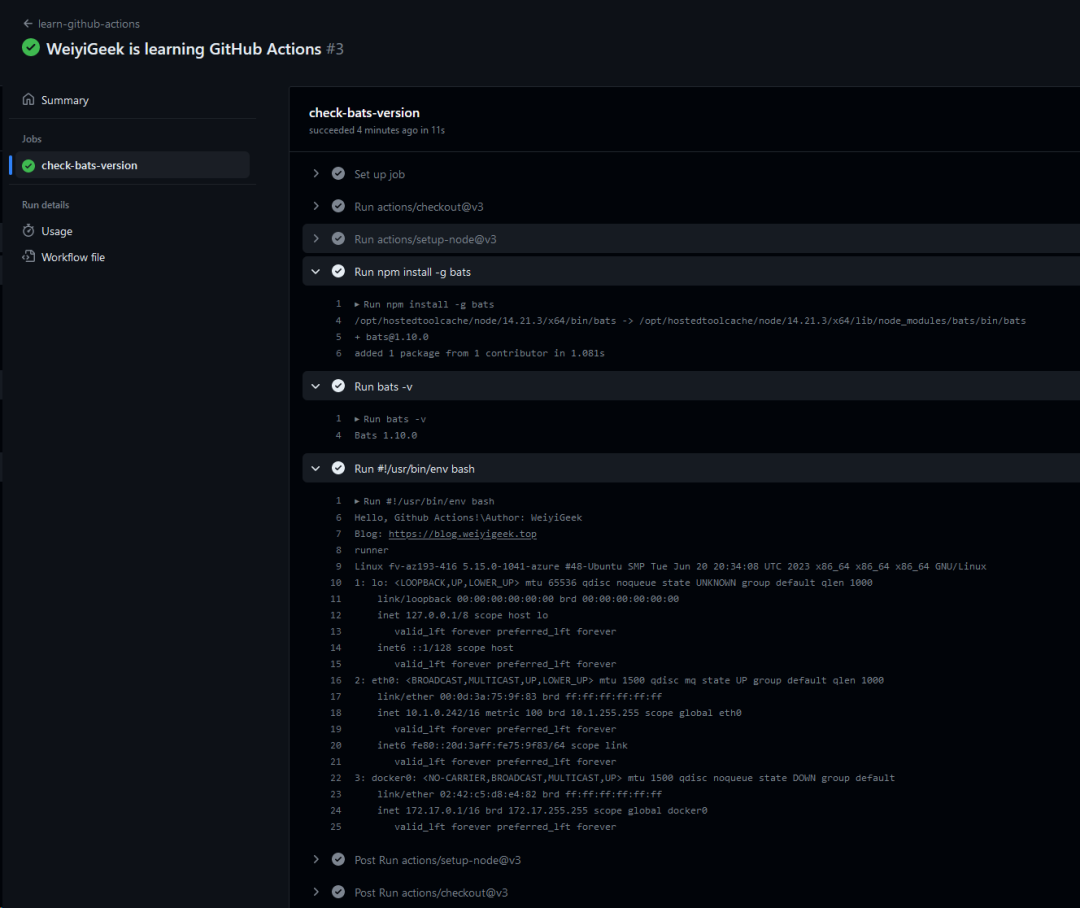Click the success check icon on Set up job

click(x=337, y=173)
